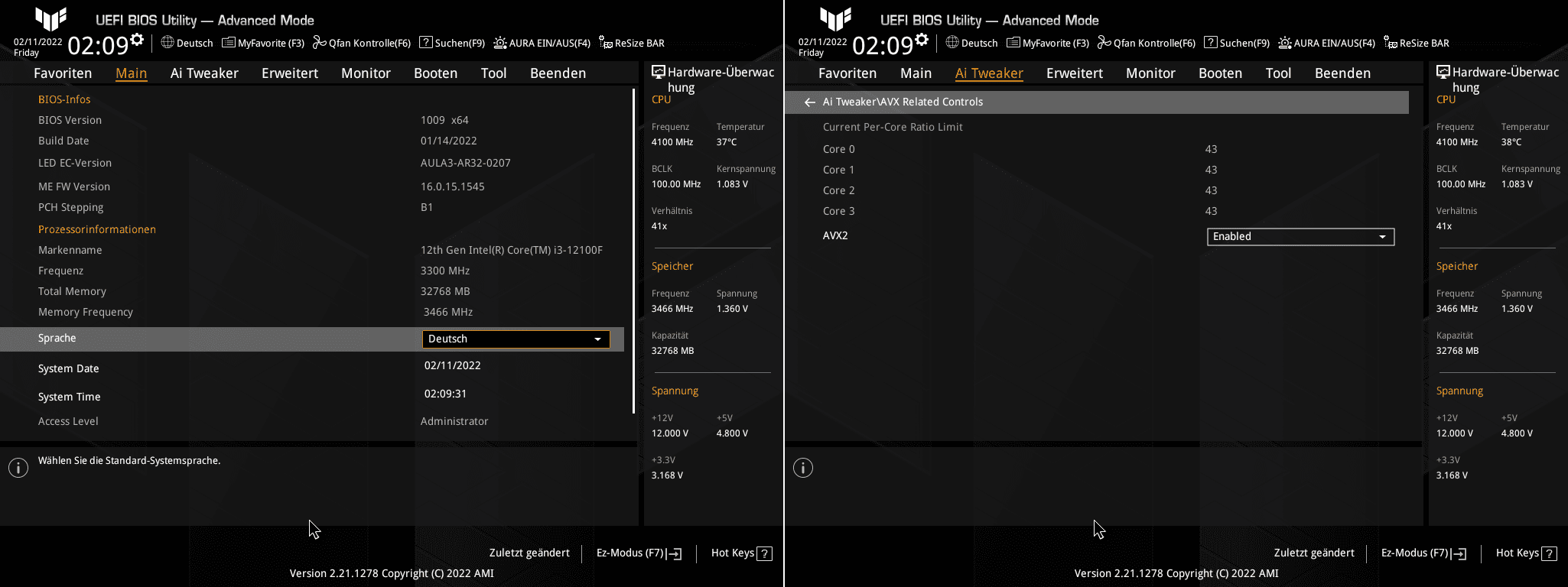Open Qfan Kontrolle (F6) in left window
This screenshot has height=587, width=1568.
coord(362,43)
